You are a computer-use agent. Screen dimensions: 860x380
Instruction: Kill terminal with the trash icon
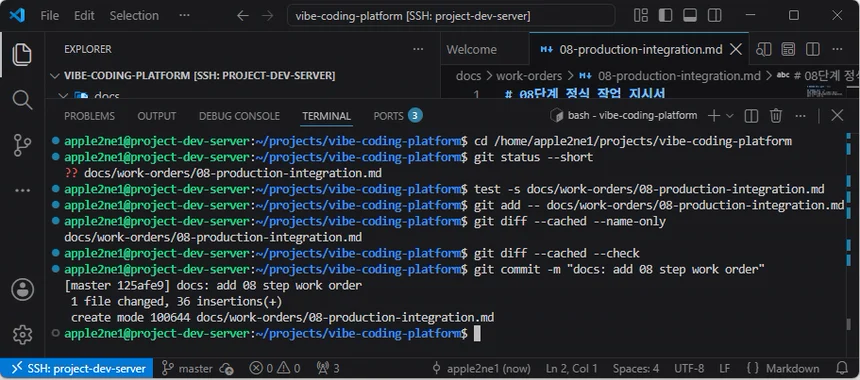point(776,116)
